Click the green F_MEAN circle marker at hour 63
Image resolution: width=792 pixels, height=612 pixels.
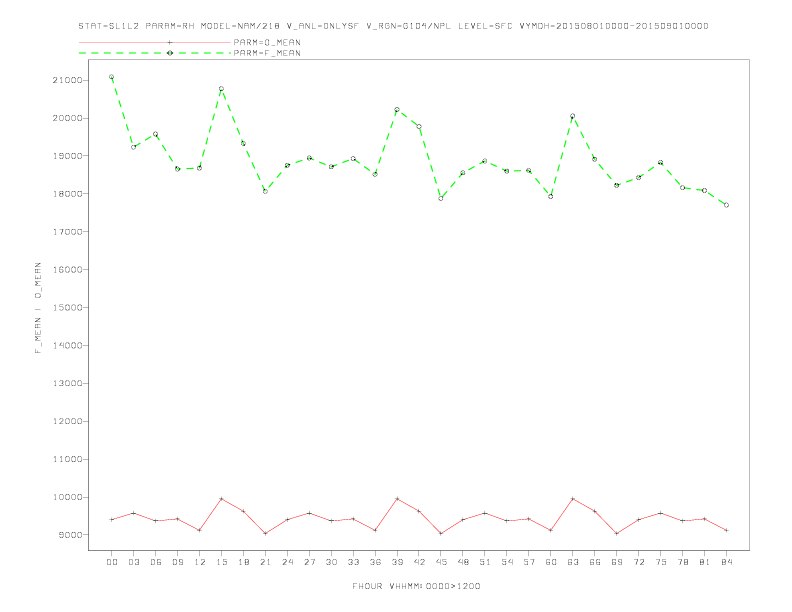(x=573, y=116)
